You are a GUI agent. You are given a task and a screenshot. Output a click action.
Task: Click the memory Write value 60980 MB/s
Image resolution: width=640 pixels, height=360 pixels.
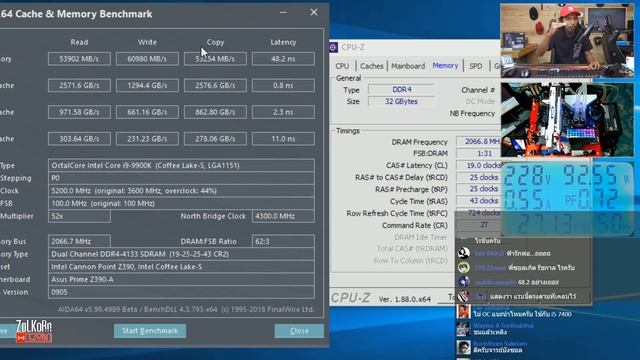pyautogui.click(x=147, y=59)
